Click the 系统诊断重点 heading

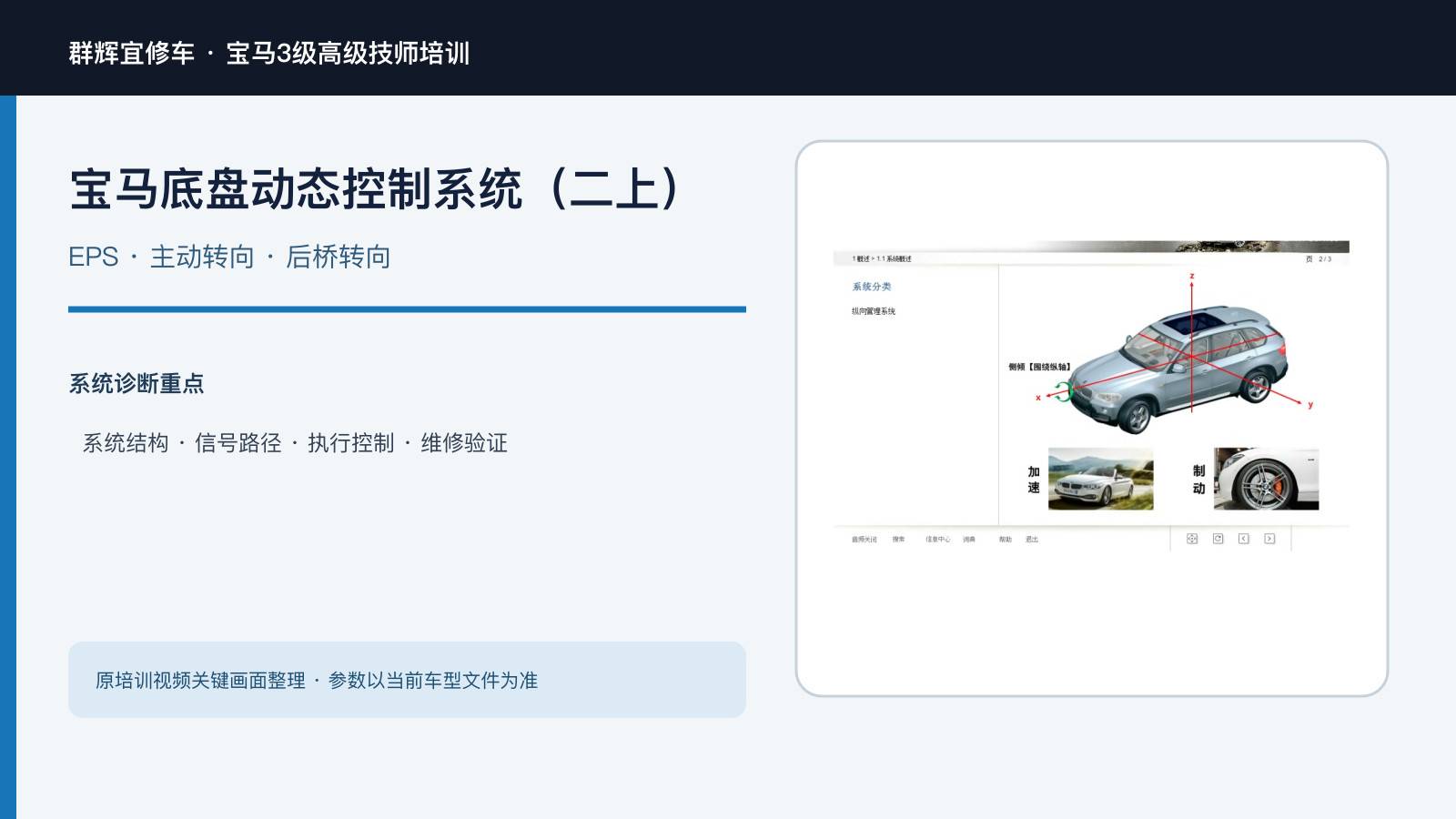pyautogui.click(x=136, y=383)
